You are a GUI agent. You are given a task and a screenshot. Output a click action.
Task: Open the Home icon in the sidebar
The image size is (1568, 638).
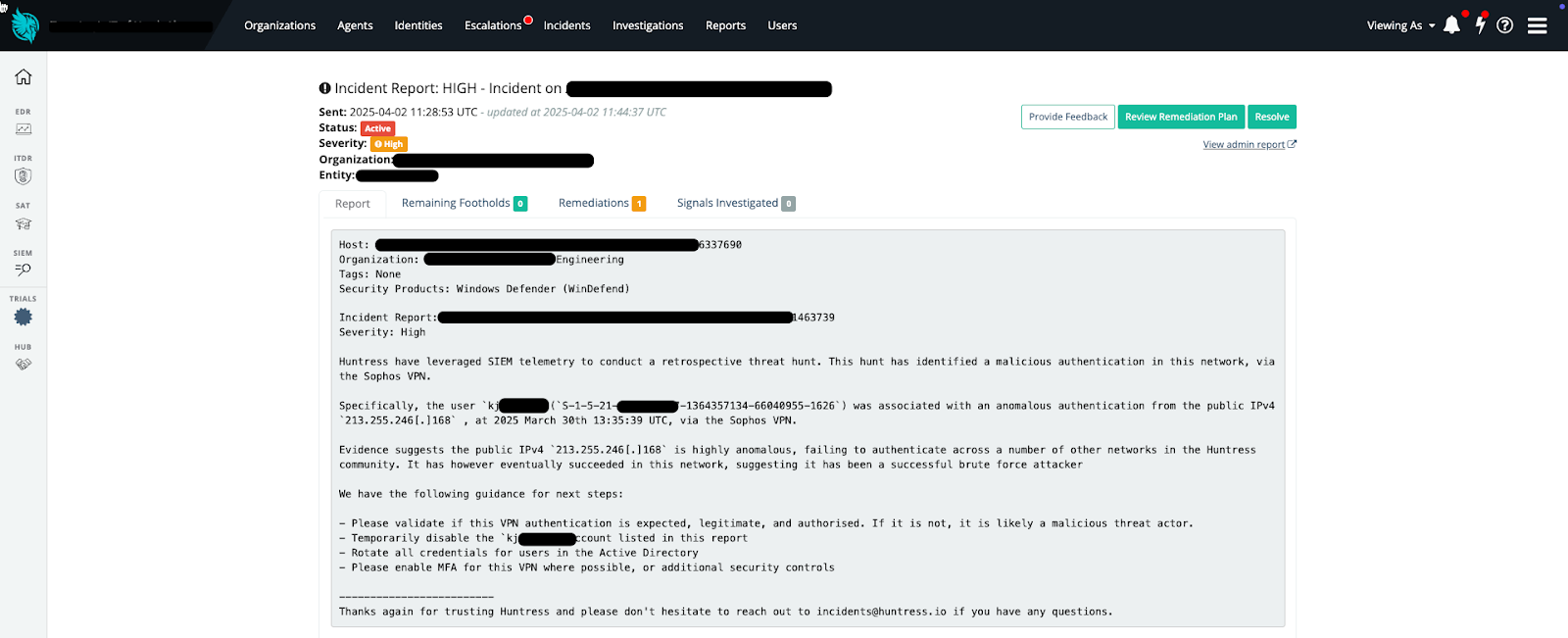pos(24,76)
